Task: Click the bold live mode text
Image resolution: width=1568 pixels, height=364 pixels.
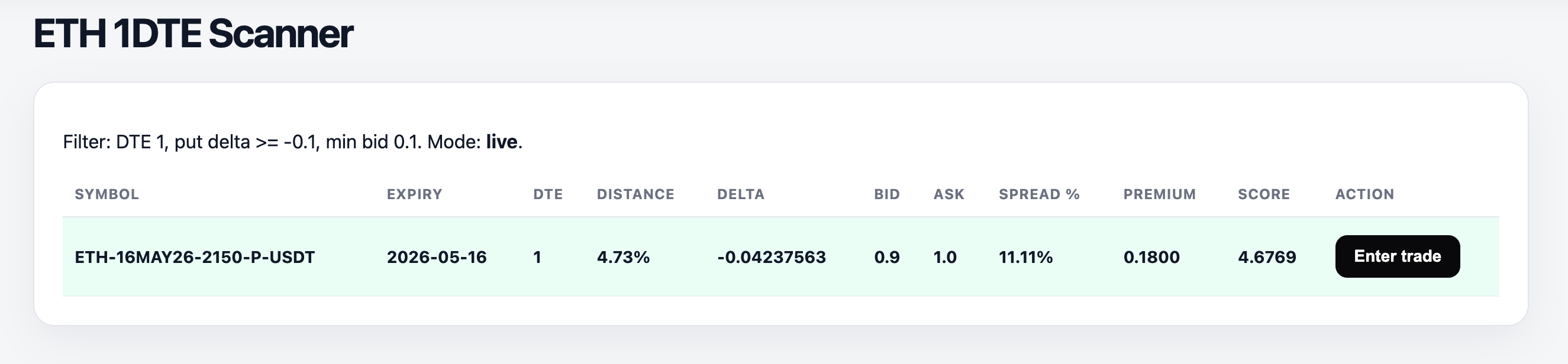Action: point(502,142)
